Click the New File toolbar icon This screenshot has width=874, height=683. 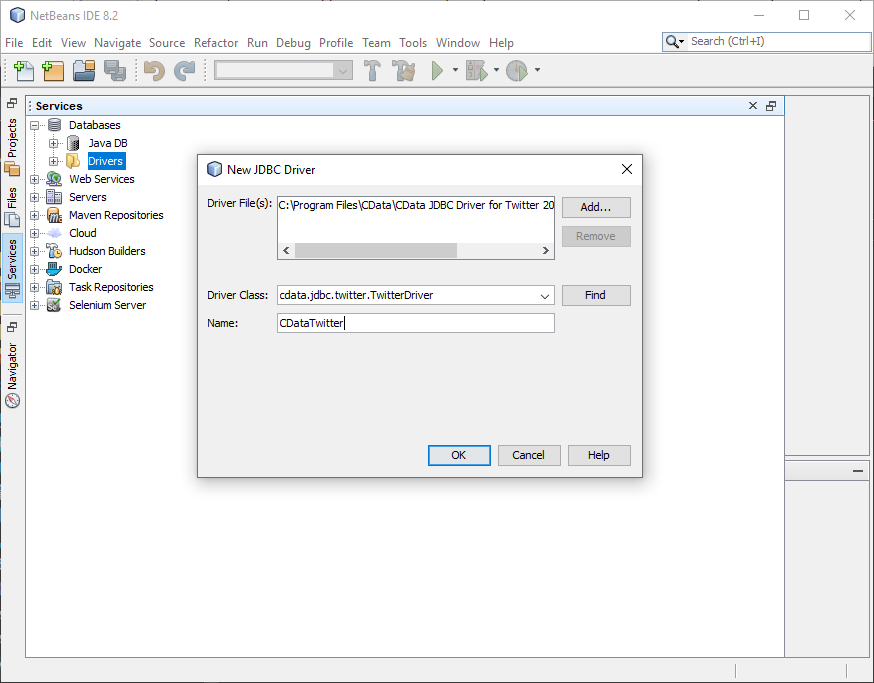click(x=24, y=71)
